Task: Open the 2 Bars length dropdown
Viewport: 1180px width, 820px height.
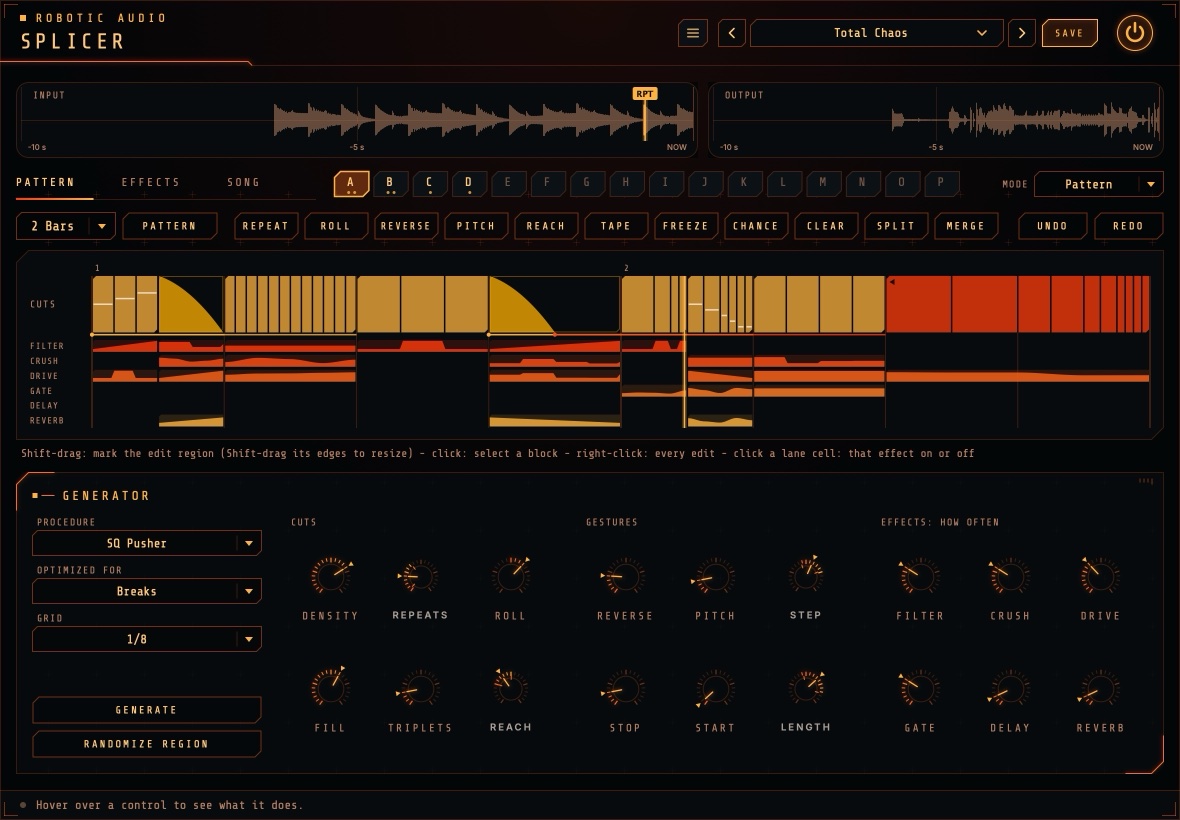Action: (x=65, y=226)
